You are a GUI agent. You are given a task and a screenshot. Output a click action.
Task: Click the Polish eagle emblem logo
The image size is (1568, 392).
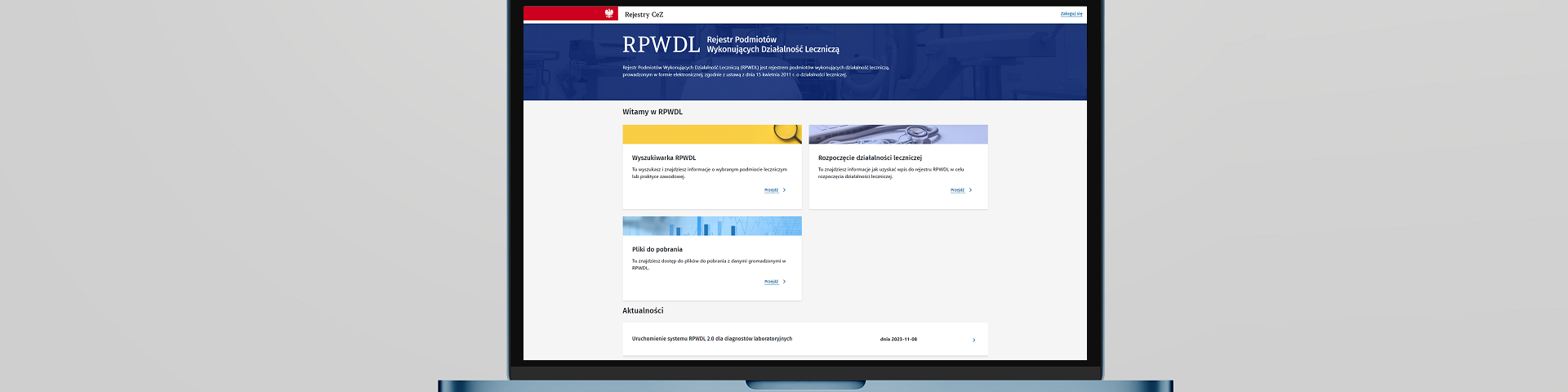[x=609, y=14]
